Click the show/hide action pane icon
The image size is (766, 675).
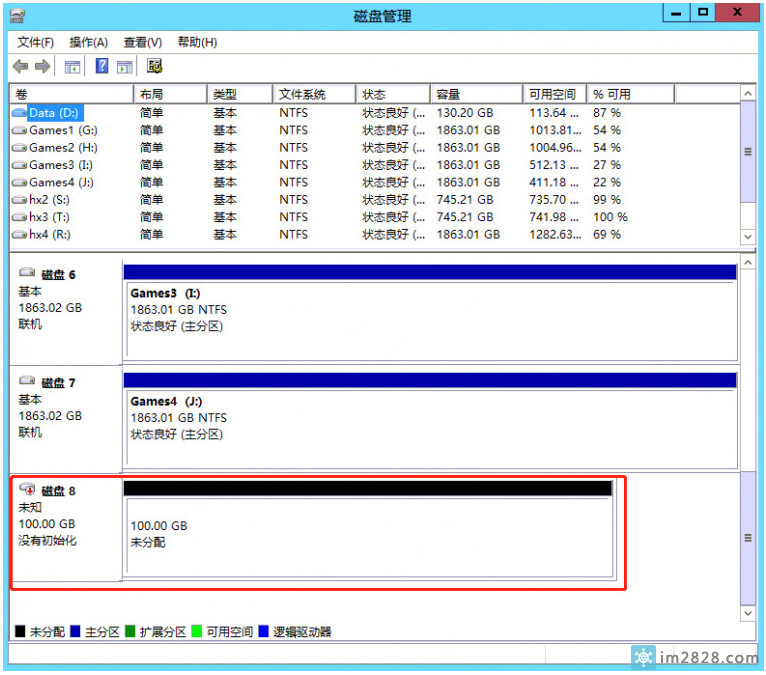[124, 67]
